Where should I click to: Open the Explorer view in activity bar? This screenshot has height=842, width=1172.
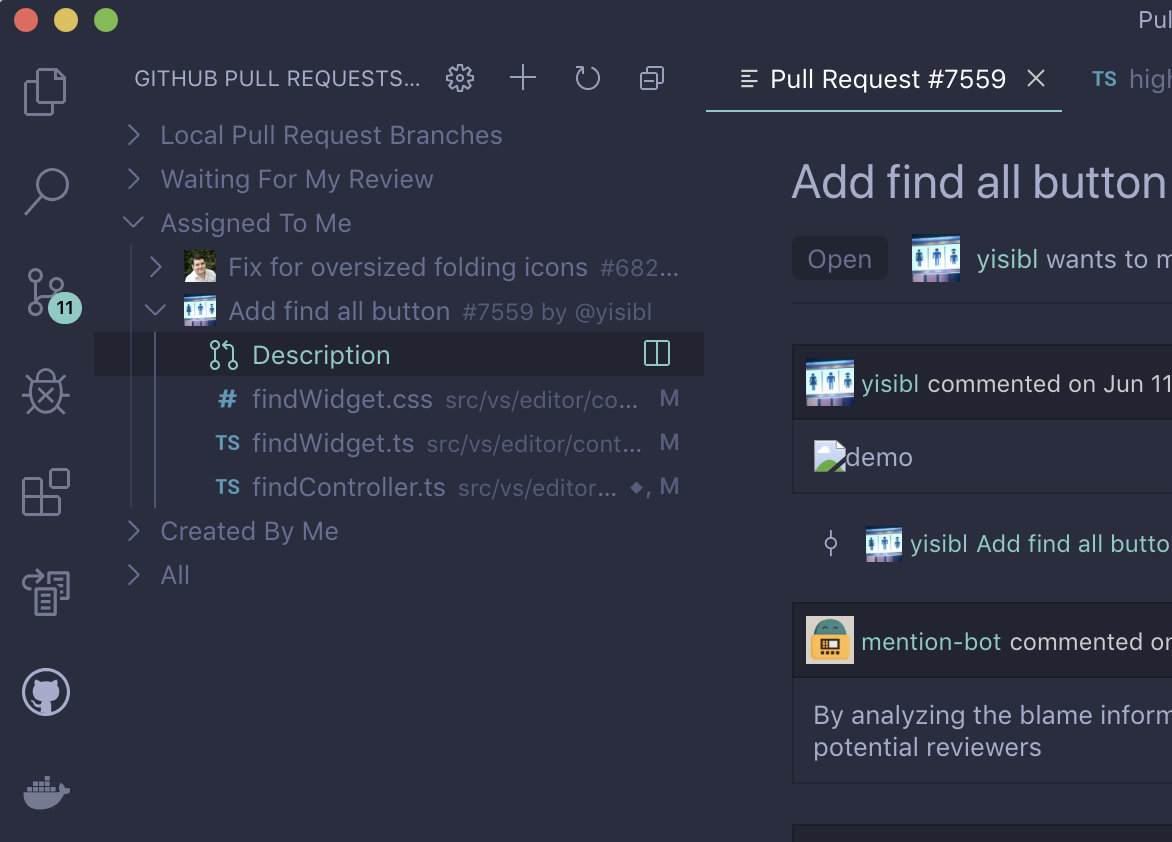point(45,91)
